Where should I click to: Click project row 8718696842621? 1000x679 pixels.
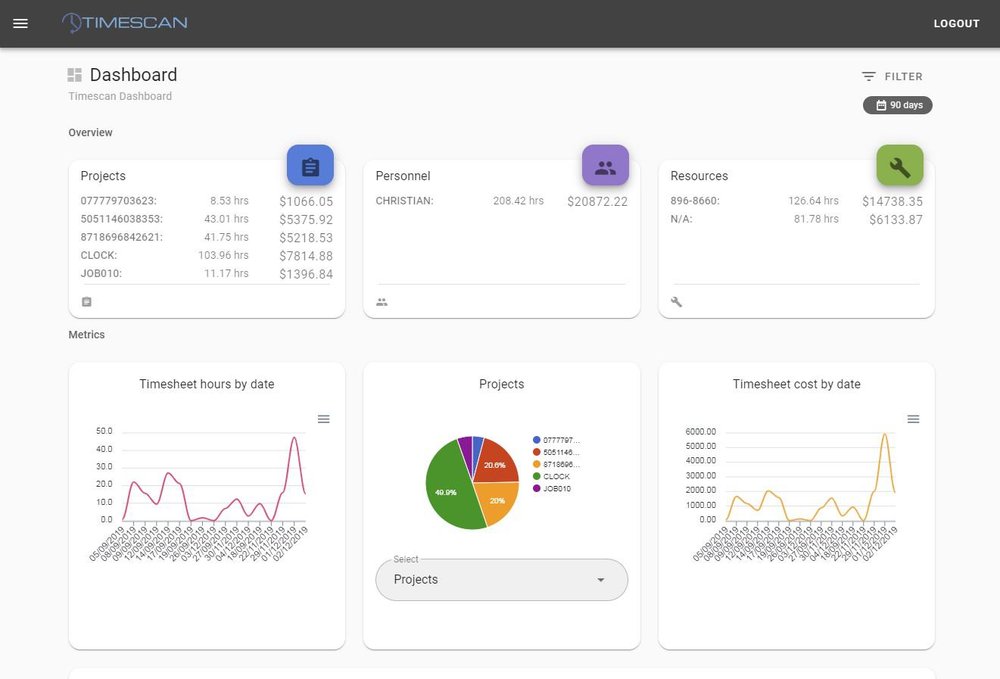click(207, 237)
